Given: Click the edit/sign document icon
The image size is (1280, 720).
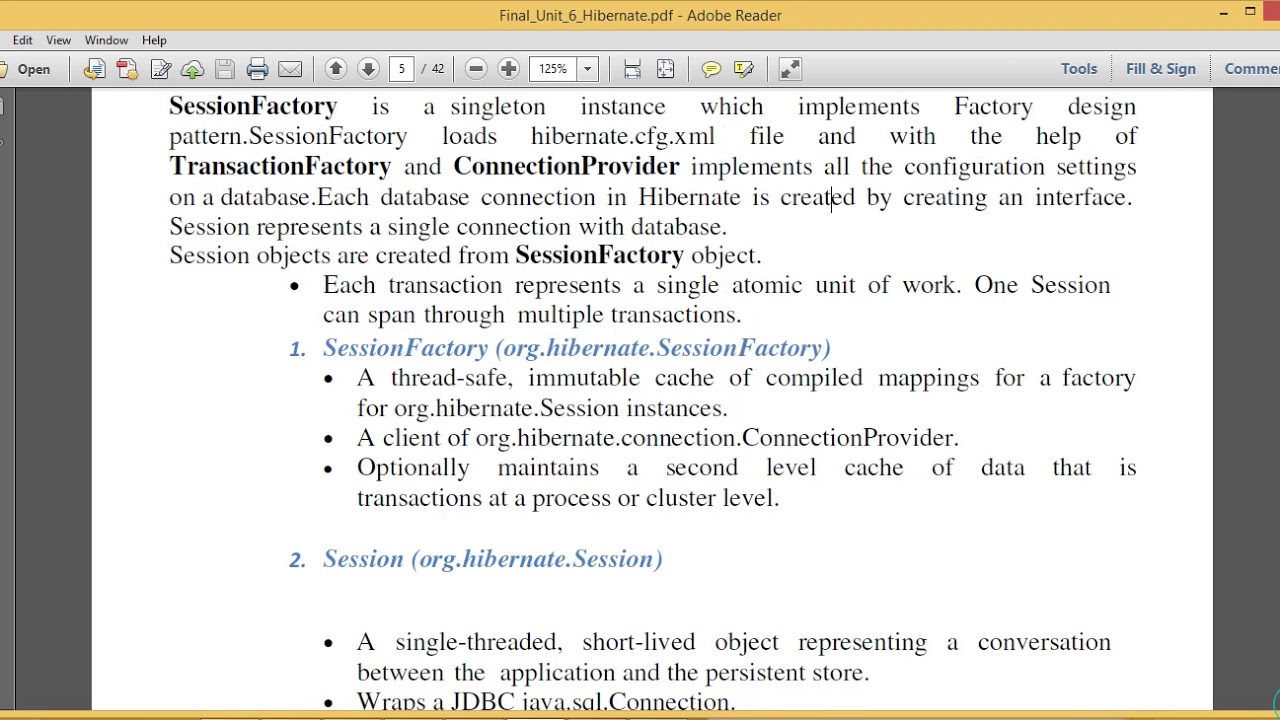Looking at the screenshot, I should (x=160, y=69).
